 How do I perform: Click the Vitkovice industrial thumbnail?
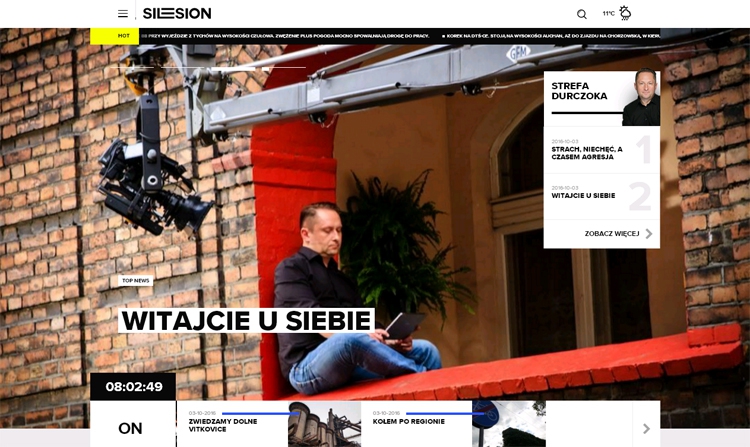323,425
